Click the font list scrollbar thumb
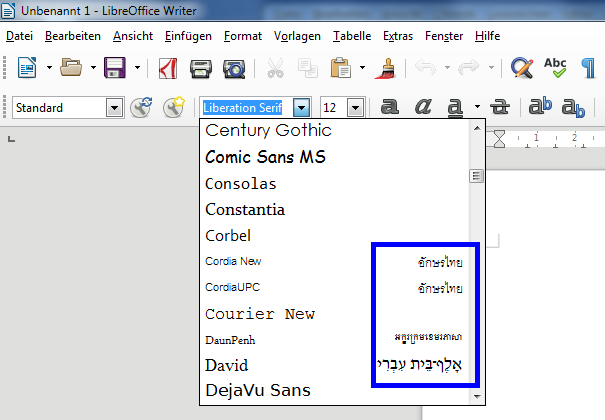Screen dimensions: 605x420 477,176
